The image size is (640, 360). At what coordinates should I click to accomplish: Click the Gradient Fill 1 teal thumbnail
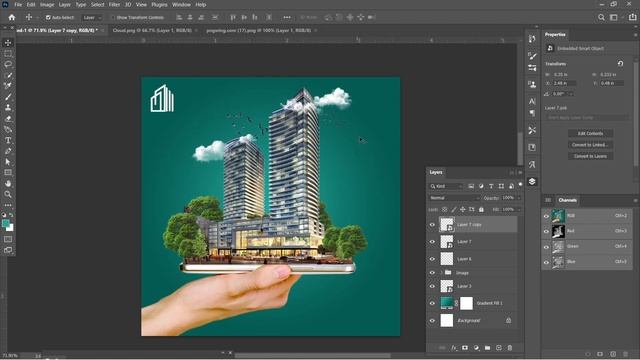pos(447,303)
